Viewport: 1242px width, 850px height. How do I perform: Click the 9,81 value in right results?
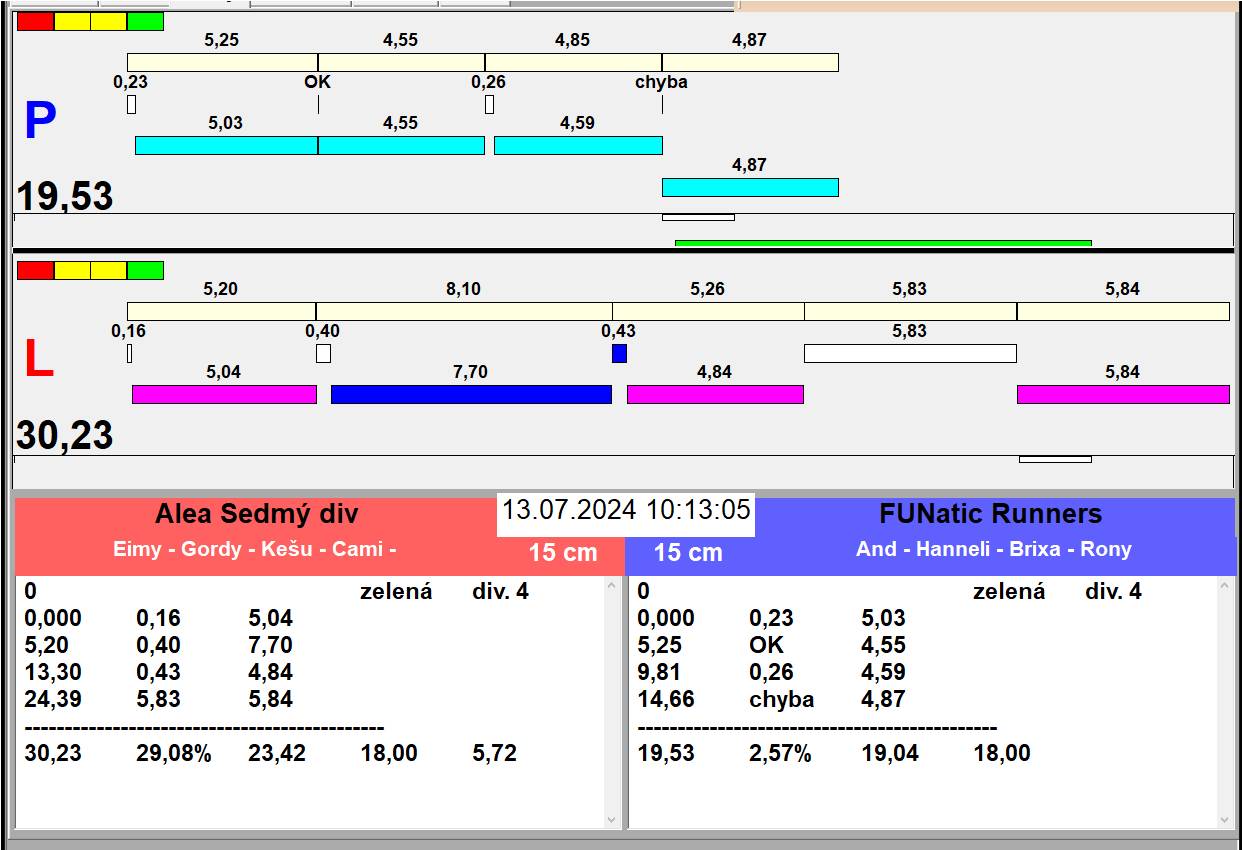coord(660,672)
